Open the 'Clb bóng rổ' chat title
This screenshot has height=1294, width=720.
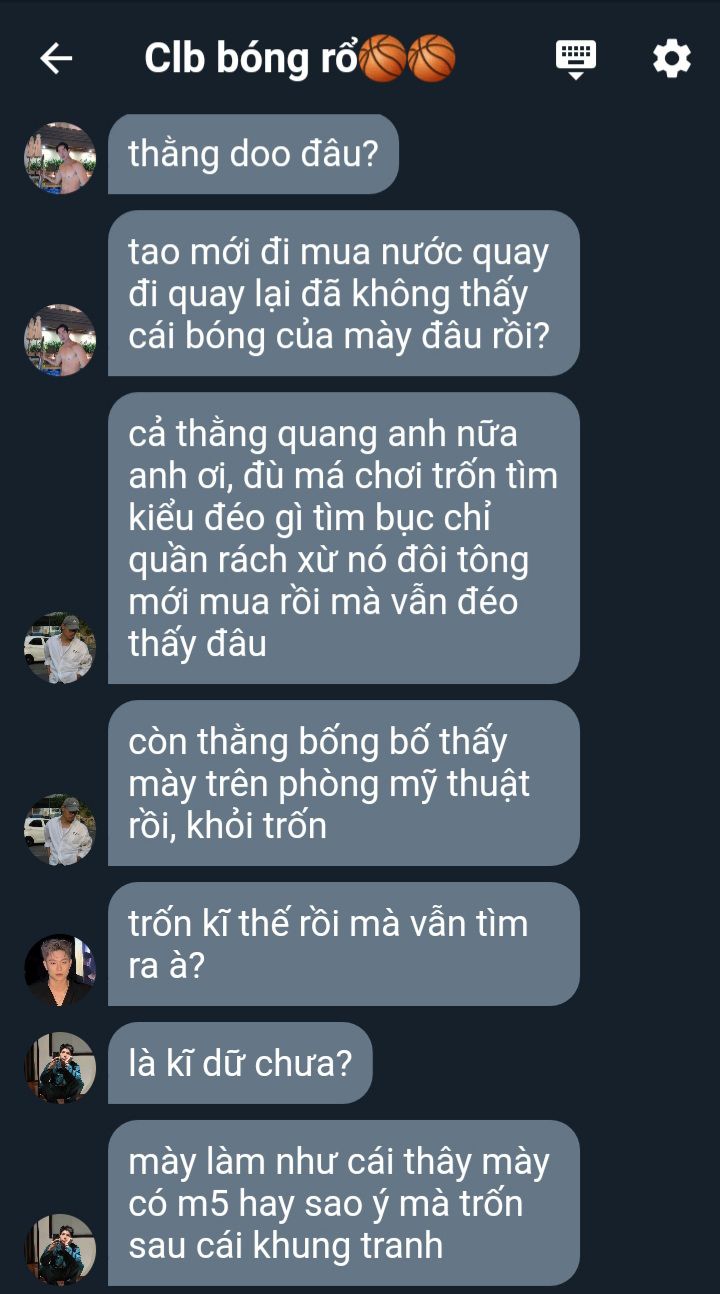(x=300, y=59)
